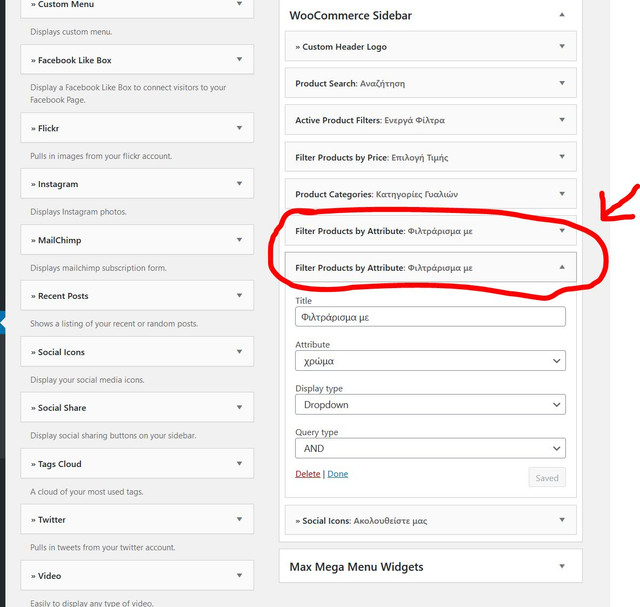Select the MailChimp widget title
The height and width of the screenshot is (607, 640).
pyautogui.click(x=60, y=240)
